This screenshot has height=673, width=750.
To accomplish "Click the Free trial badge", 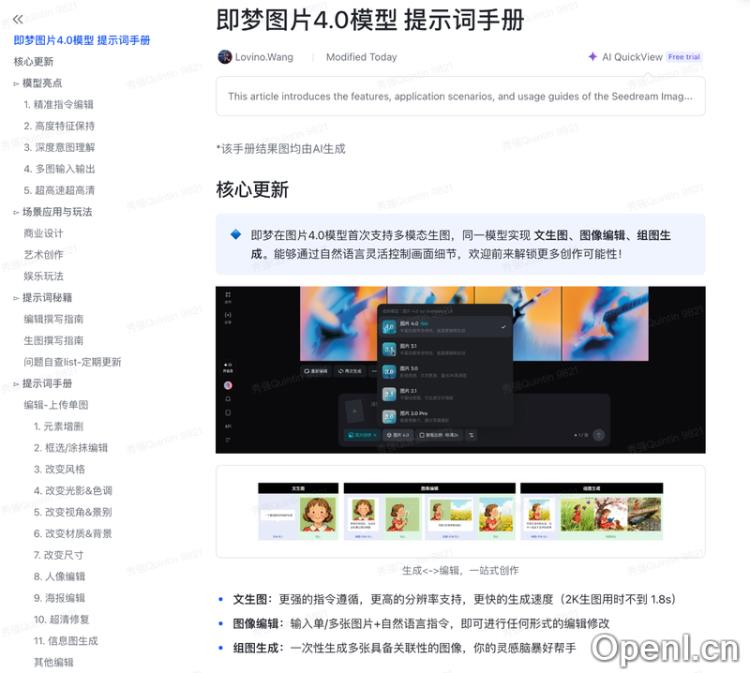I will [x=684, y=57].
